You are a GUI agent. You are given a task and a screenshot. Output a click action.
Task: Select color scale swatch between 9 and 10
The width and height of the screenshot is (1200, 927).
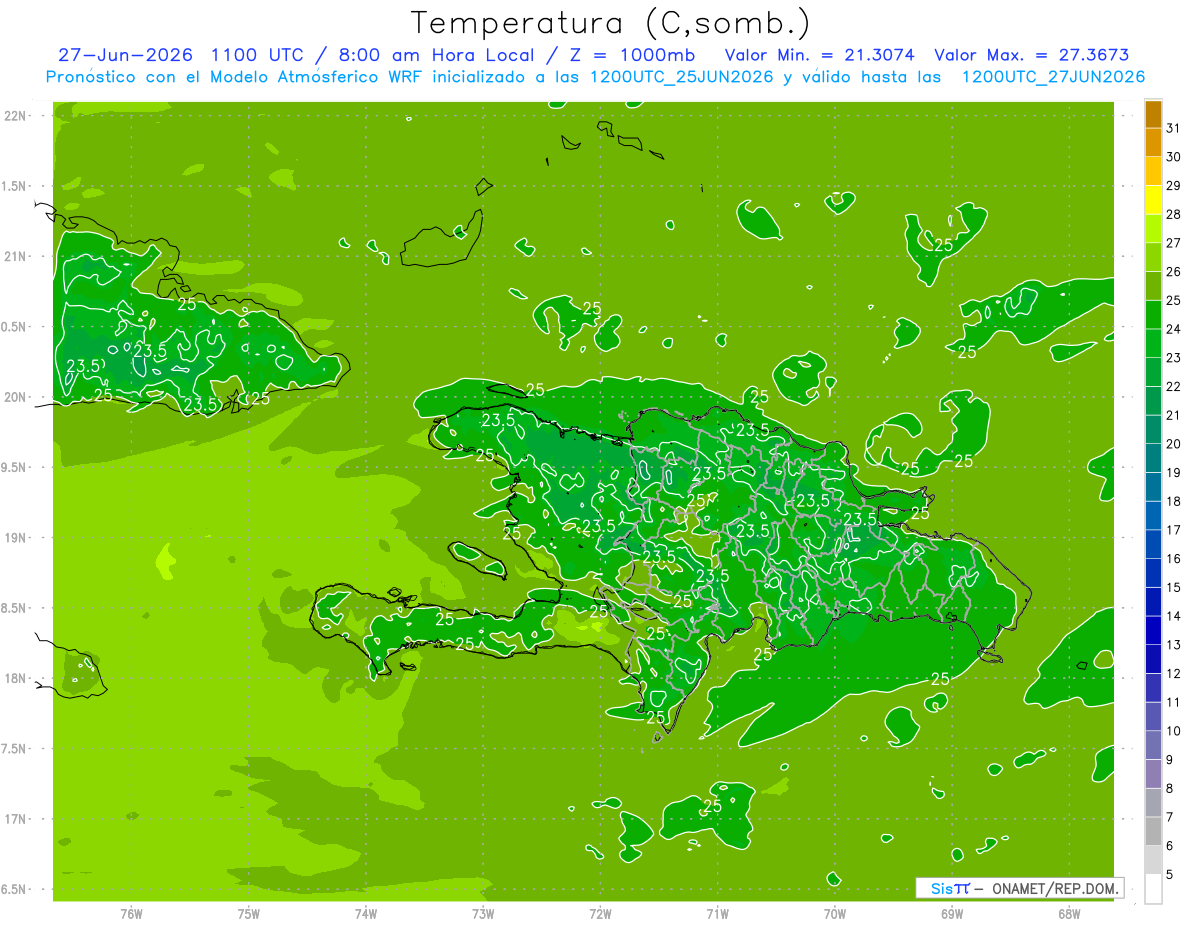1153,746
